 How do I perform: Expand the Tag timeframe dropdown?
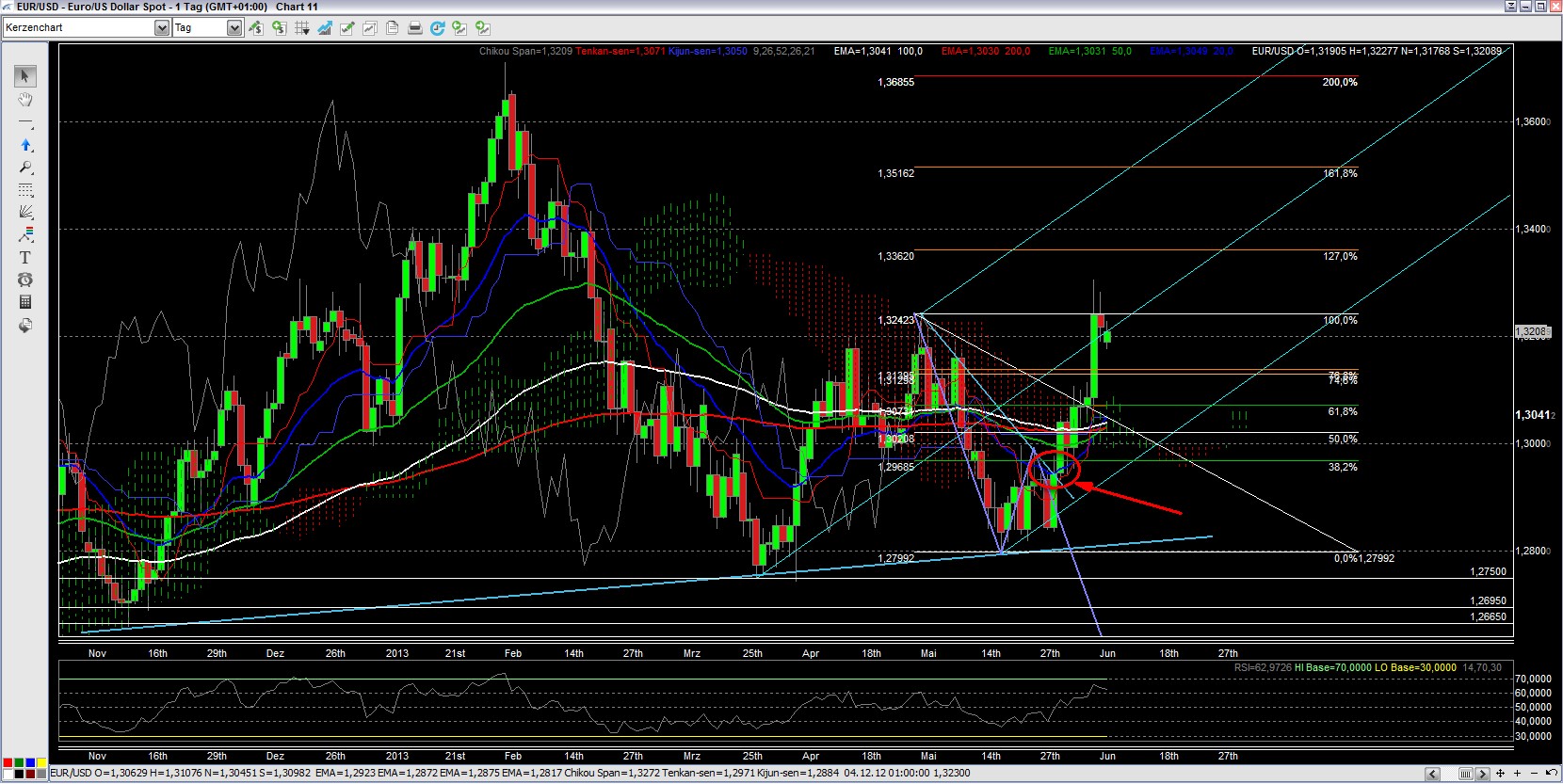click(234, 28)
